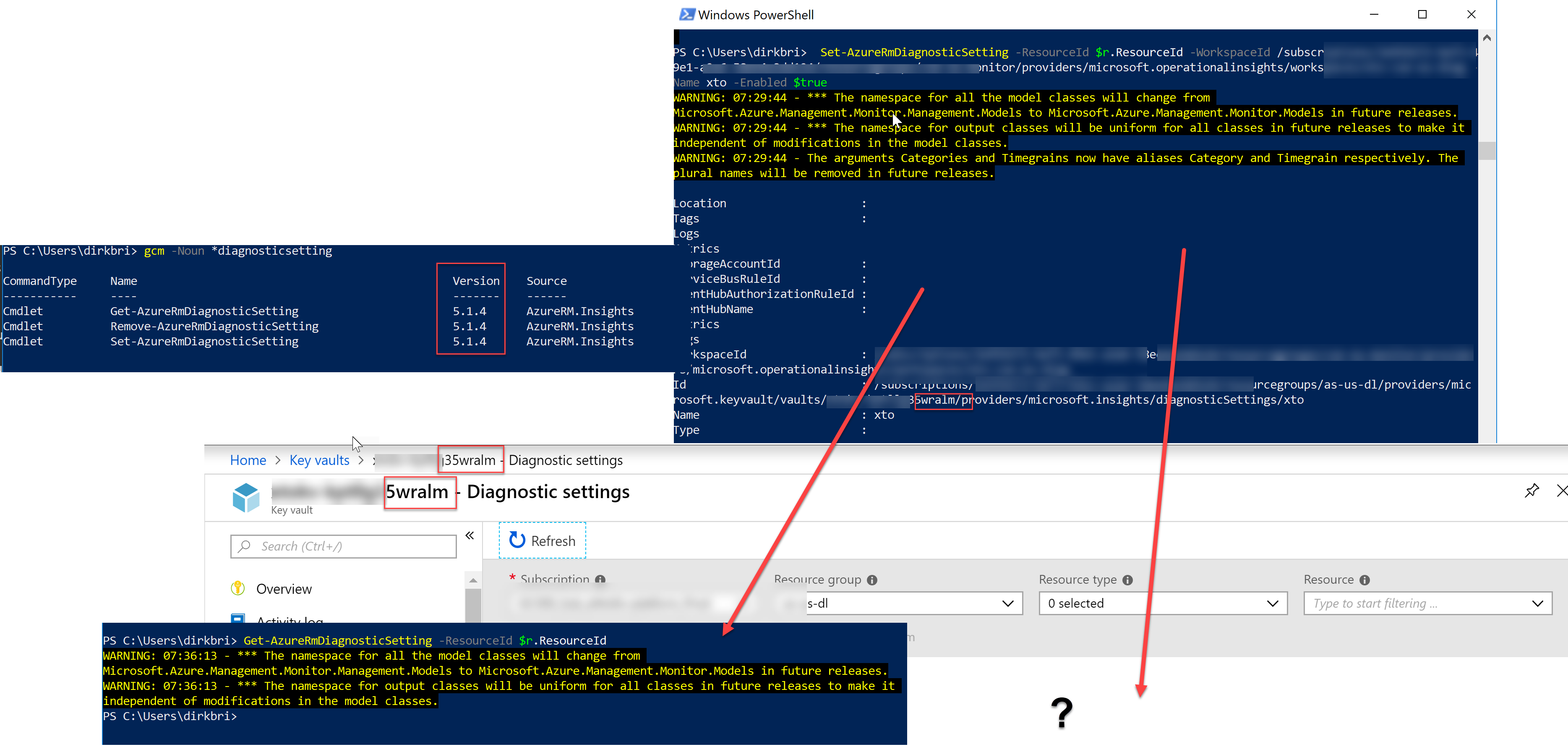Collapse the sidebar using the double-chevron
1568x752 pixels.
pyautogui.click(x=469, y=535)
